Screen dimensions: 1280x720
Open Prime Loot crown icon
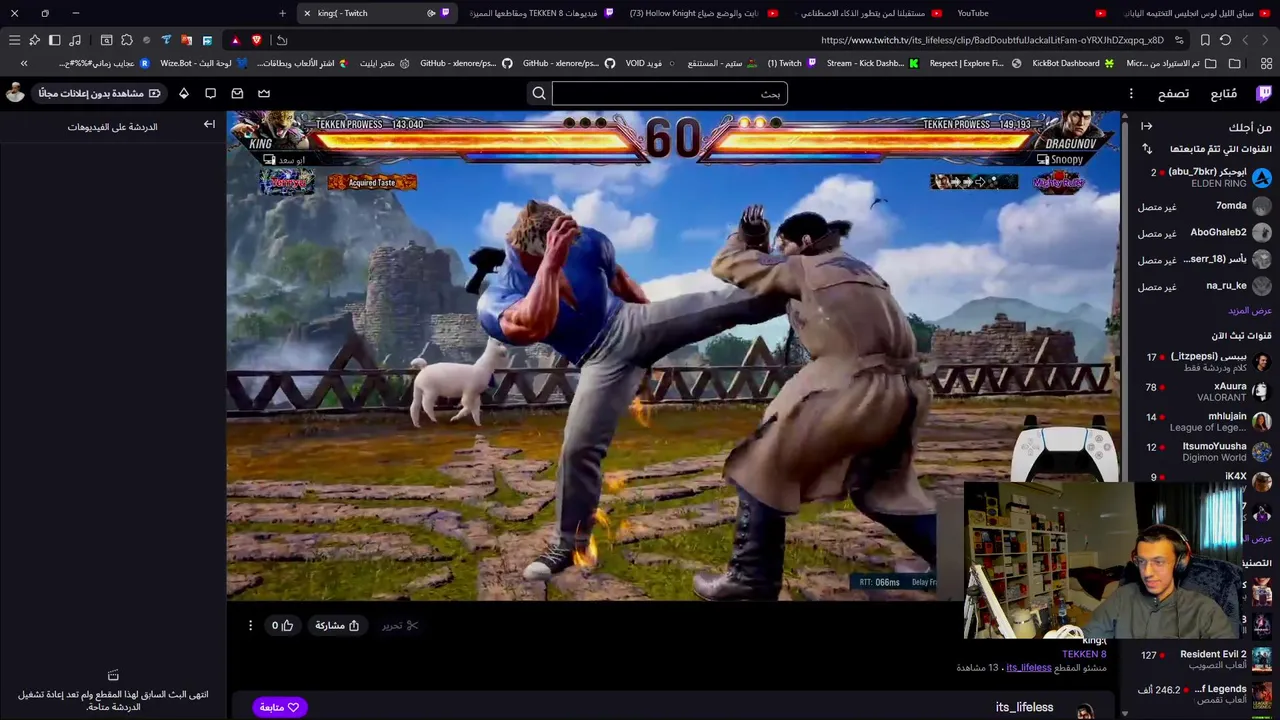coord(264,93)
